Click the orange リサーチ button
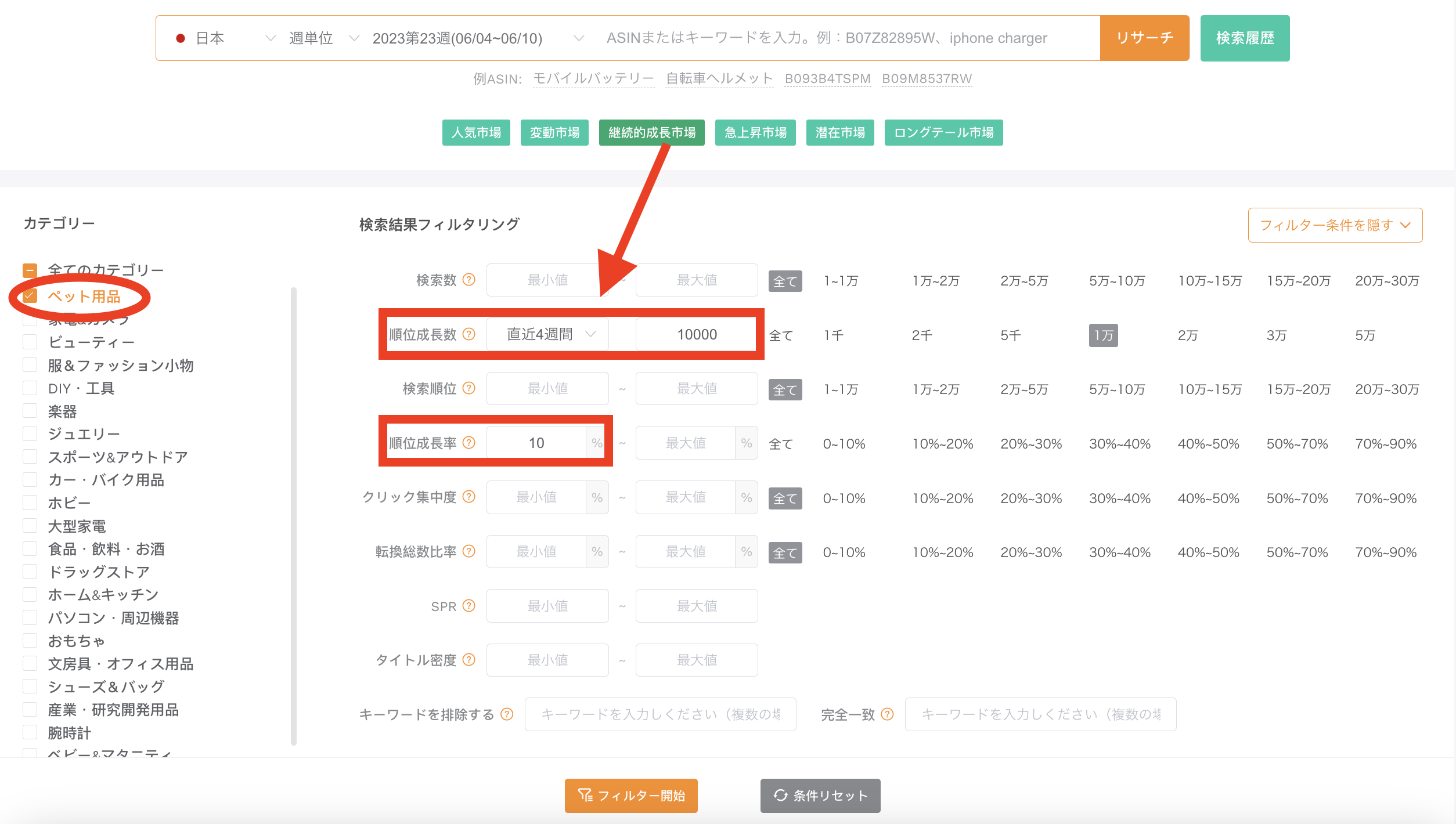This screenshot has height=824, width=1456. coord(1145,38)
